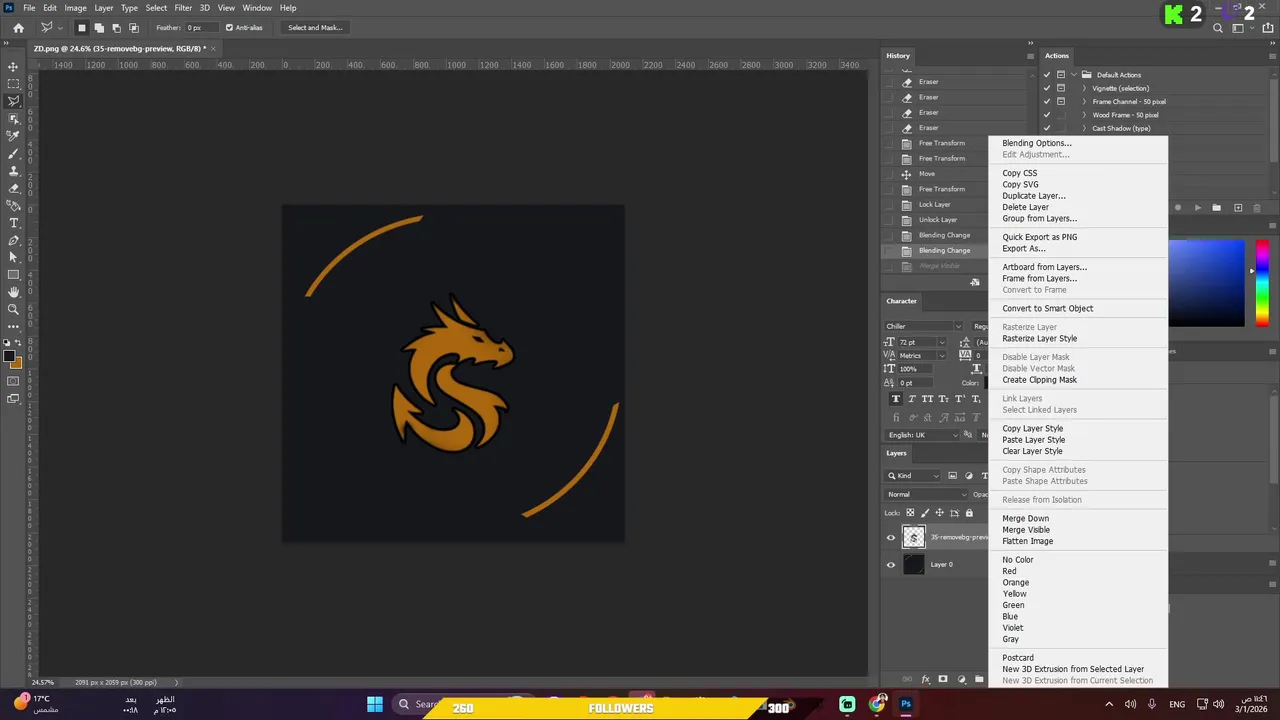This screenshot has width=1280, height=720.
Task: Open the Normal blend mode dropdown
Action: coord(927,494)
